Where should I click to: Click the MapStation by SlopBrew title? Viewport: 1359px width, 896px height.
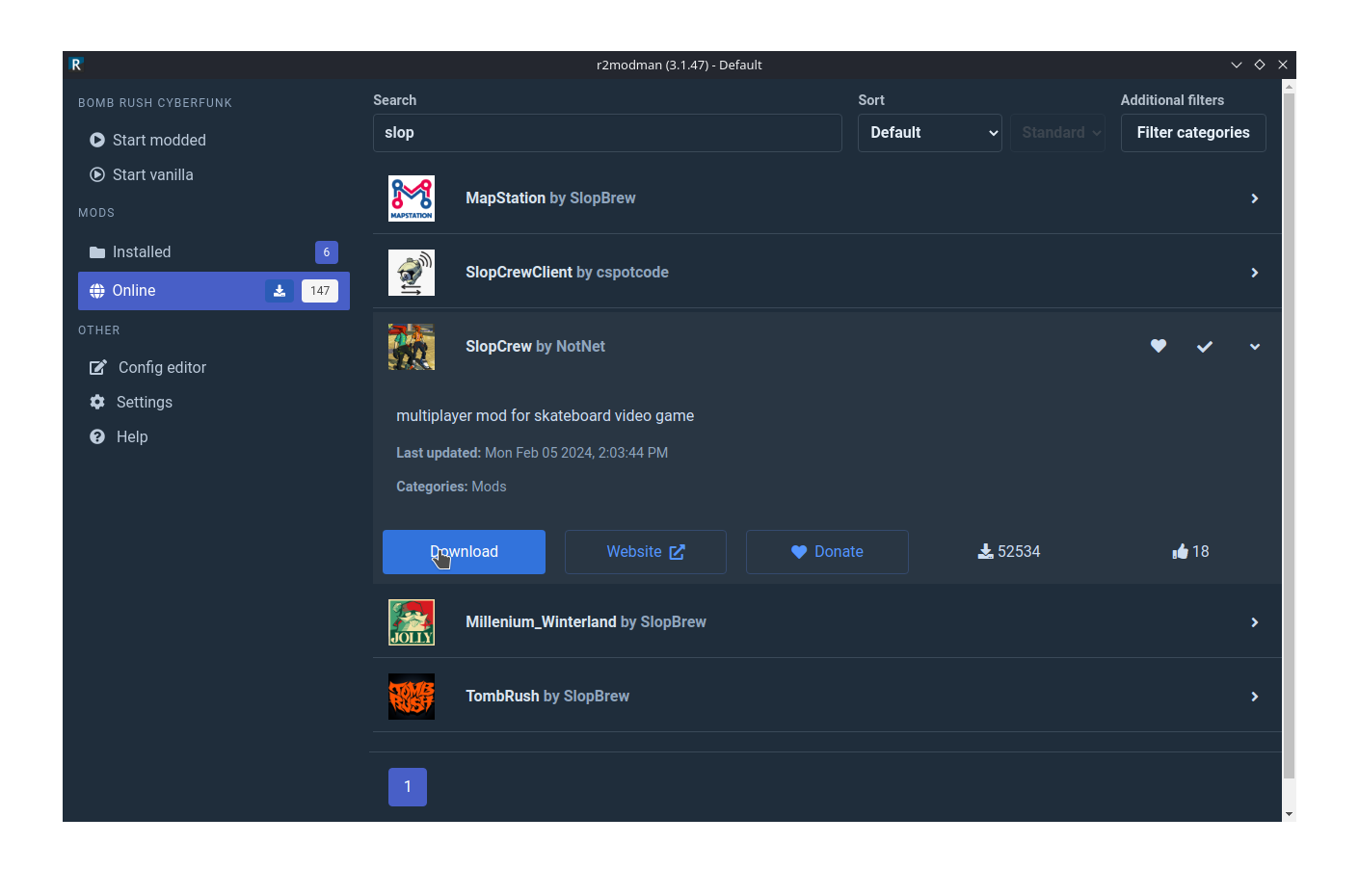[x=550, y=198]
